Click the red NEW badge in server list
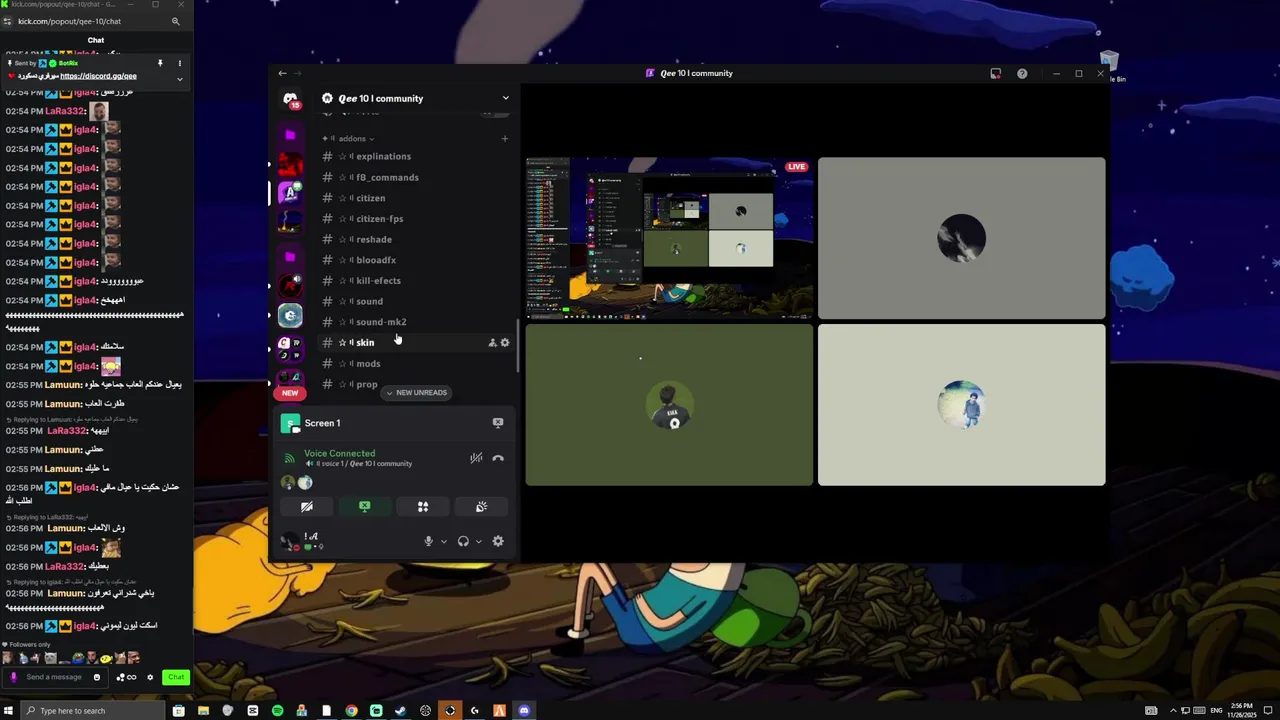 click(x=290, y=393)
